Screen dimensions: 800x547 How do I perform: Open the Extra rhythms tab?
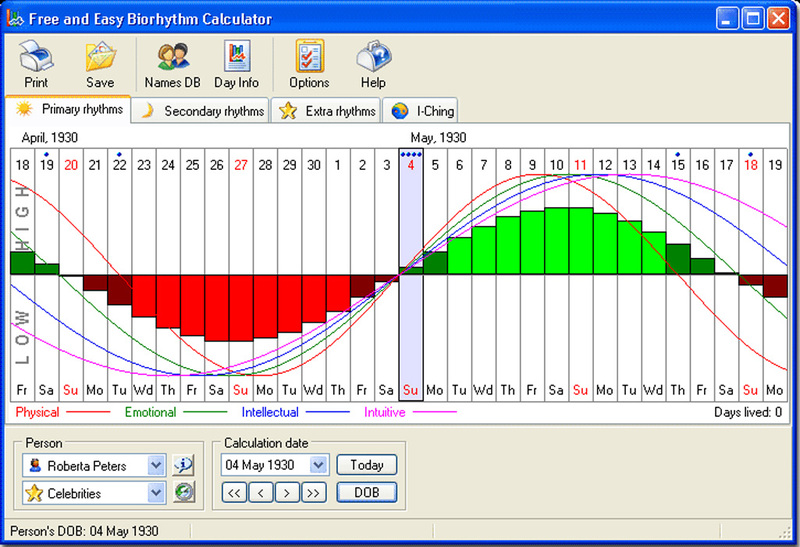point(326,111)
